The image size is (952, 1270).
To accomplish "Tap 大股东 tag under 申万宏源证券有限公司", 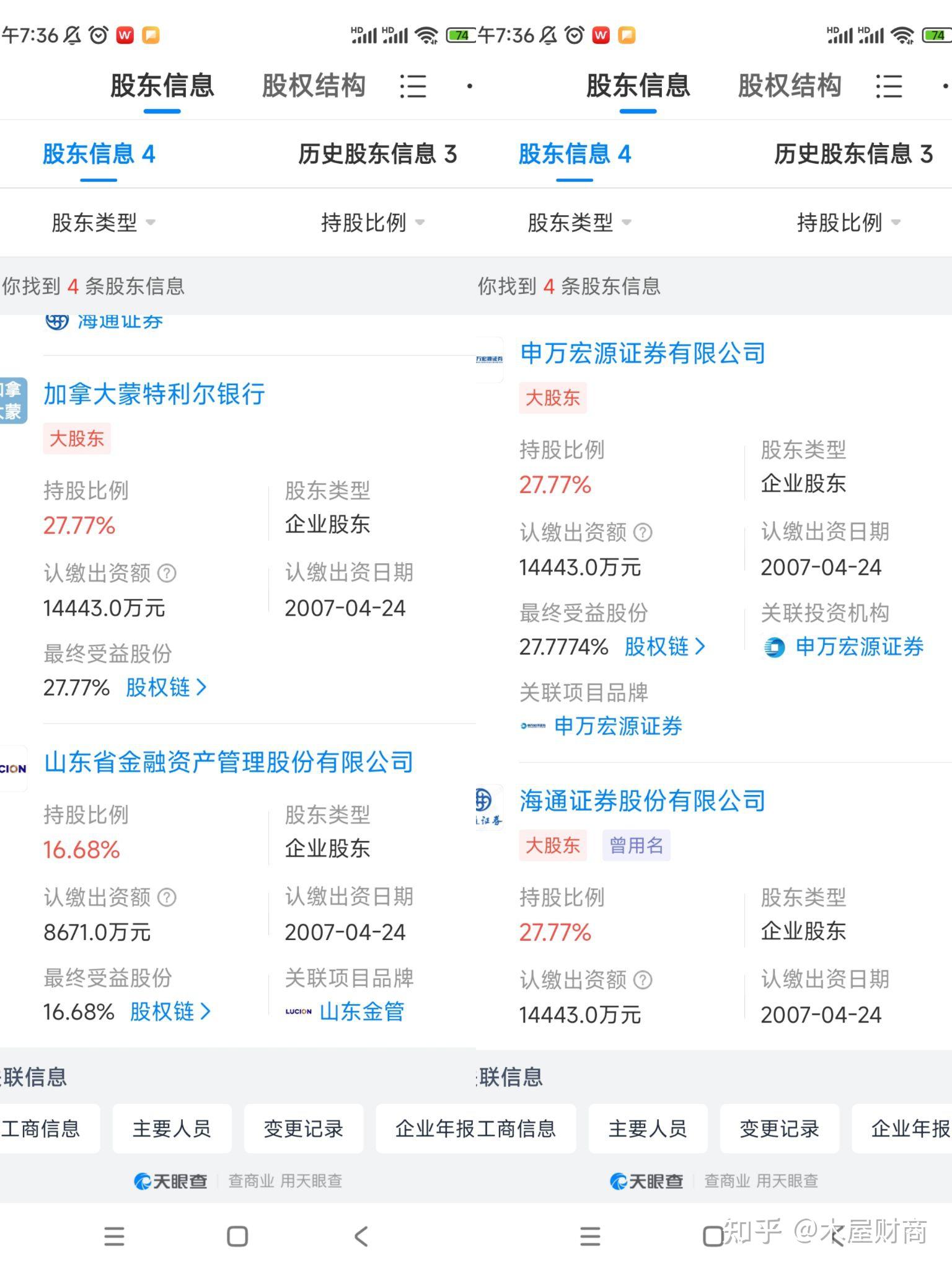I will pyautogui.click(x=553, y=397).
